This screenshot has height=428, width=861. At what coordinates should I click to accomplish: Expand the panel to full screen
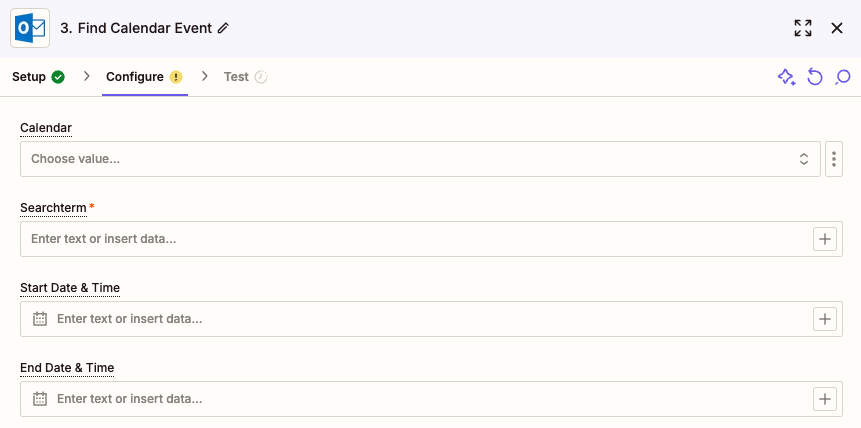pos(803,28)
